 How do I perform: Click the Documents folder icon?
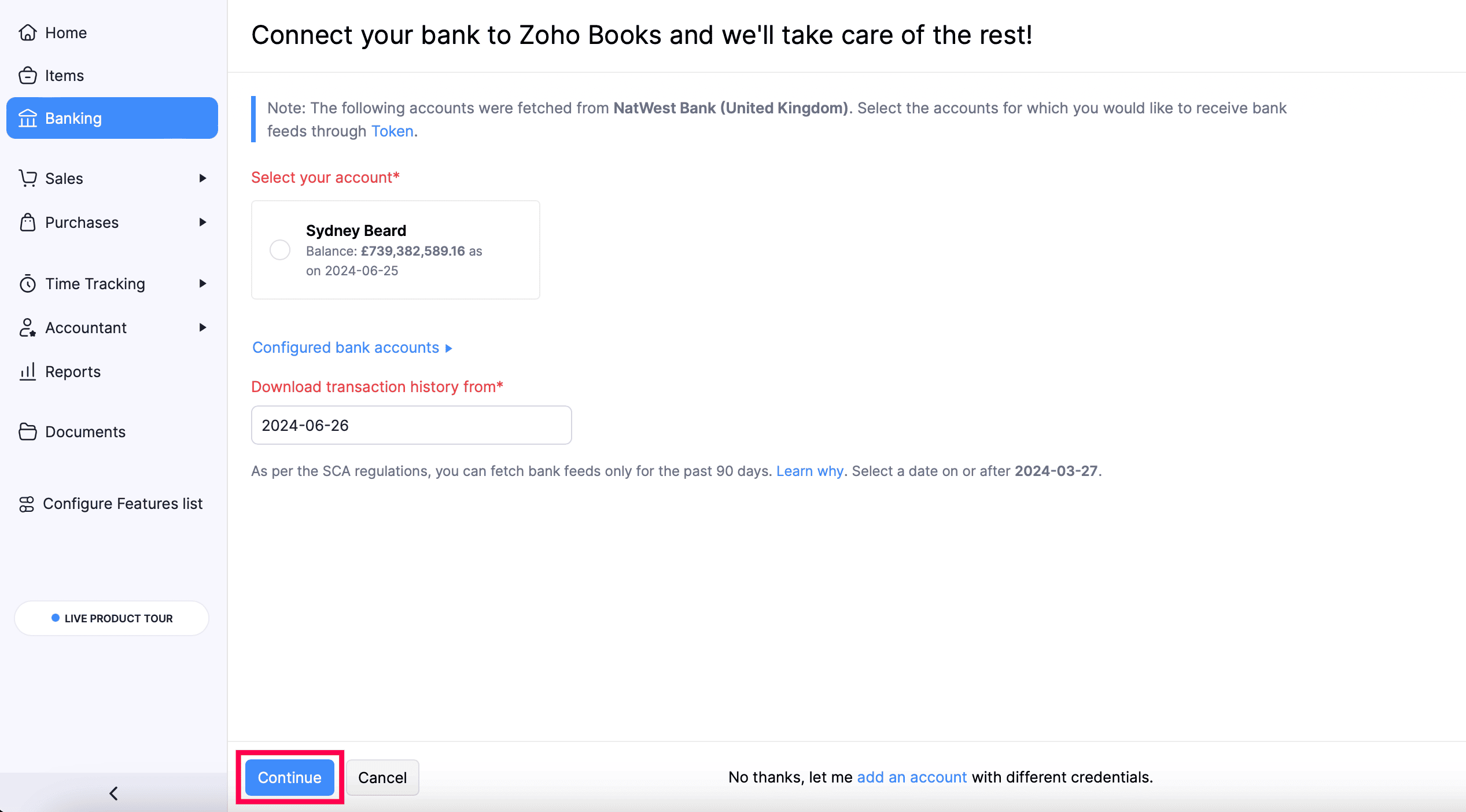(x=27, y=432)
